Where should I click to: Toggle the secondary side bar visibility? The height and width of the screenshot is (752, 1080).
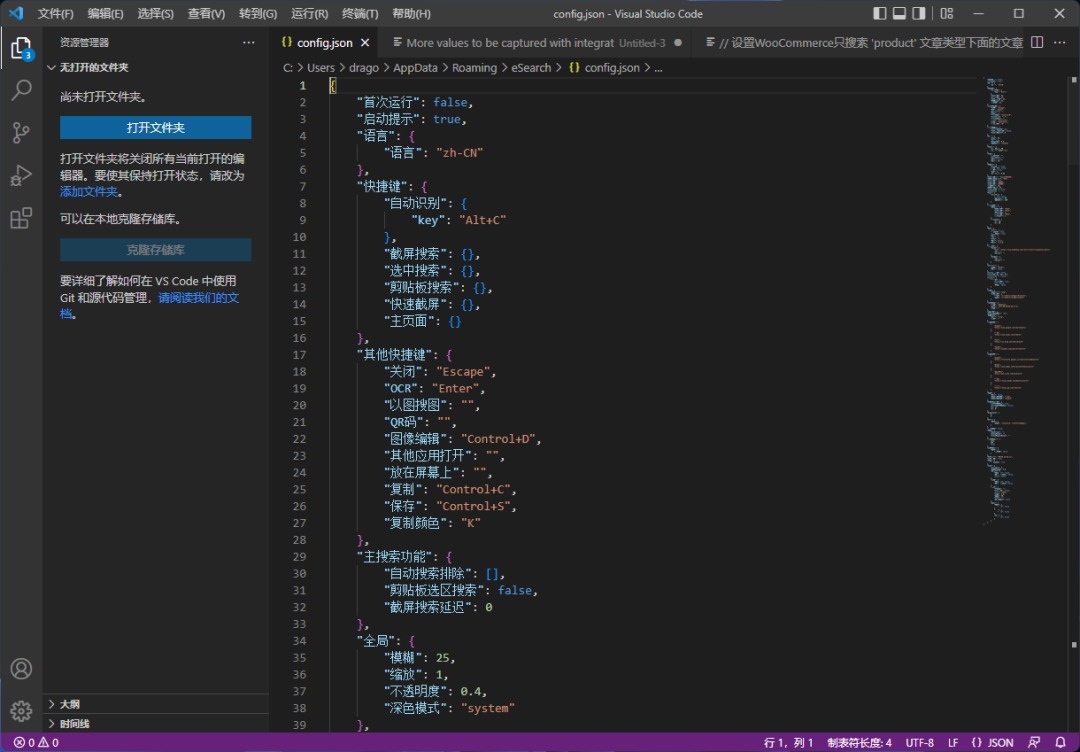point(920,14)
